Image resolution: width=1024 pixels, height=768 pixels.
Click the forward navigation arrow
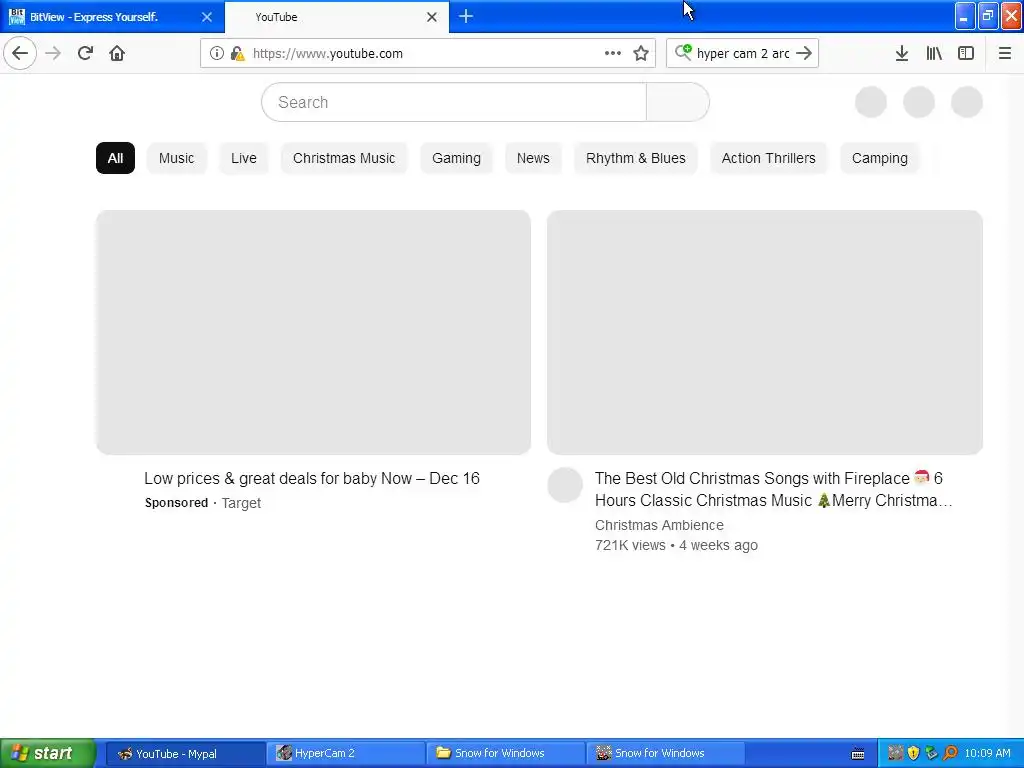(x=53, y=53)
